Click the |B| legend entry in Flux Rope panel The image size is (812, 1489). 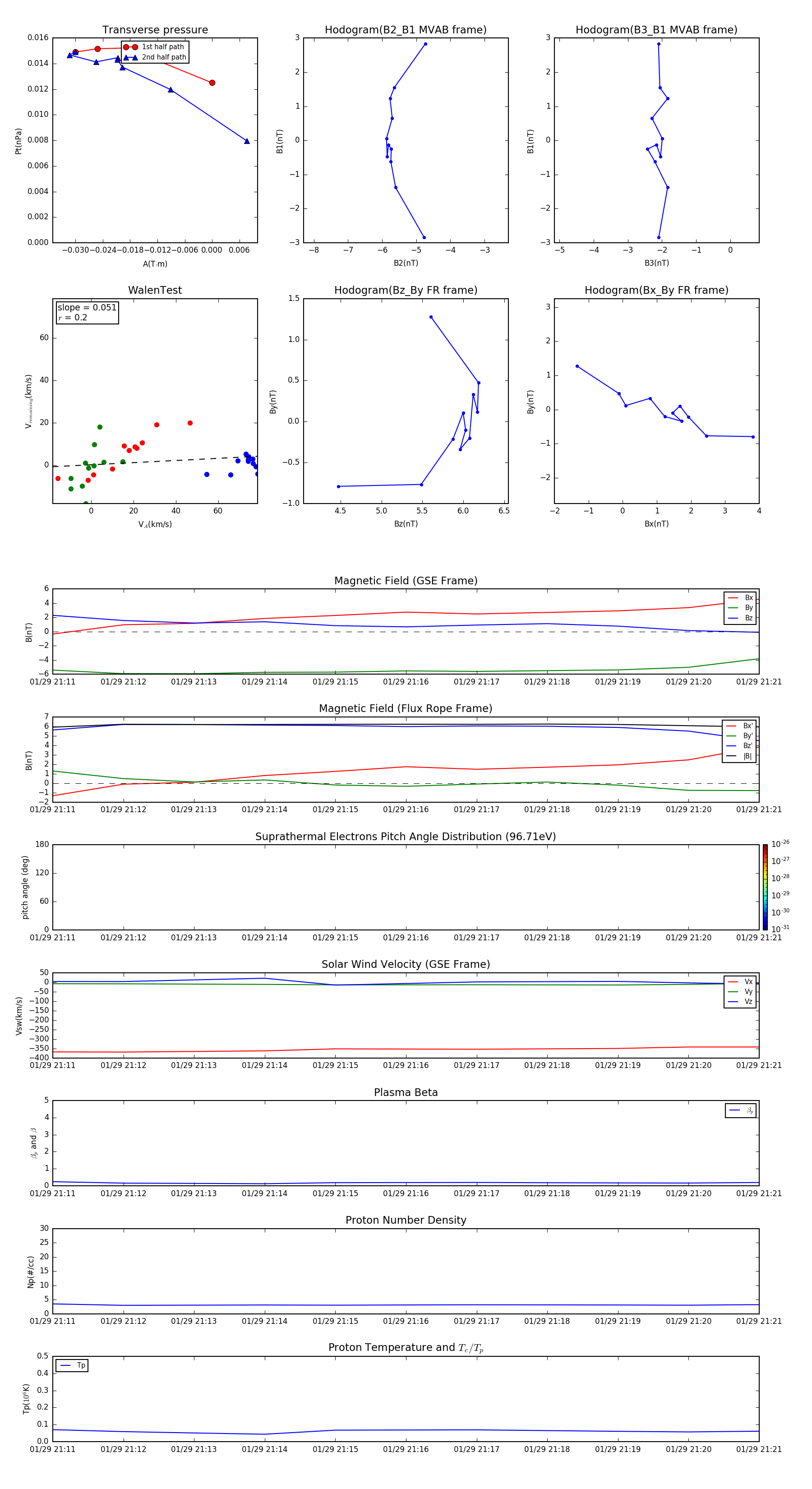(739, 756)
